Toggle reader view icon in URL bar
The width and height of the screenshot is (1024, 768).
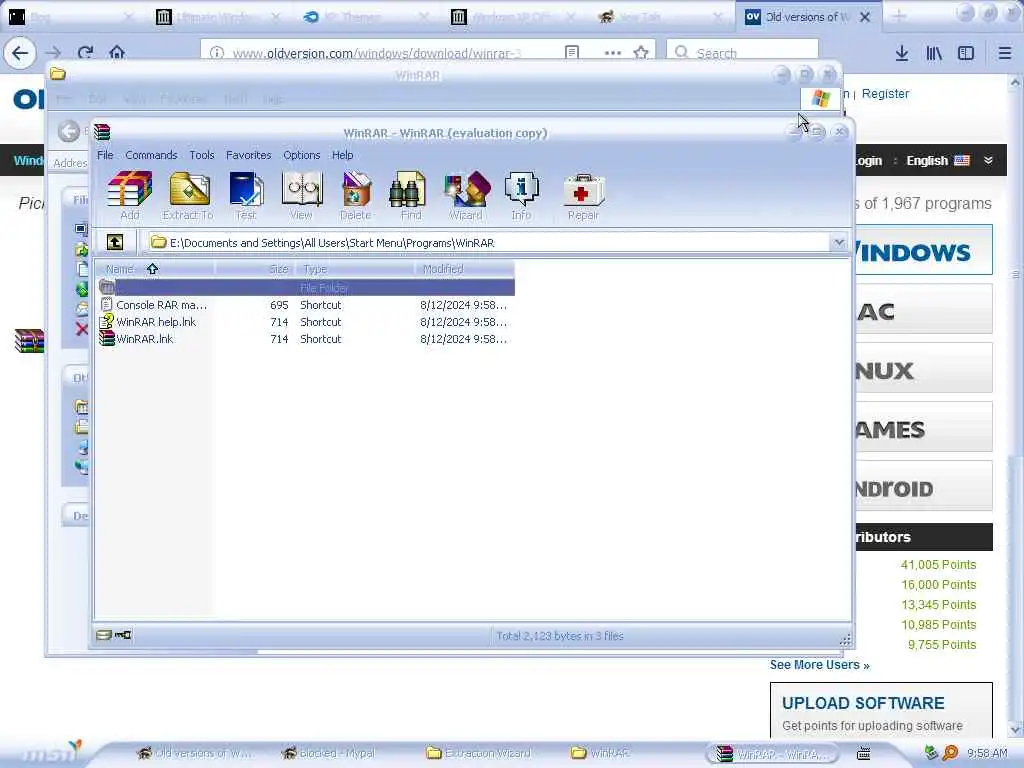[x=571, y=52]
